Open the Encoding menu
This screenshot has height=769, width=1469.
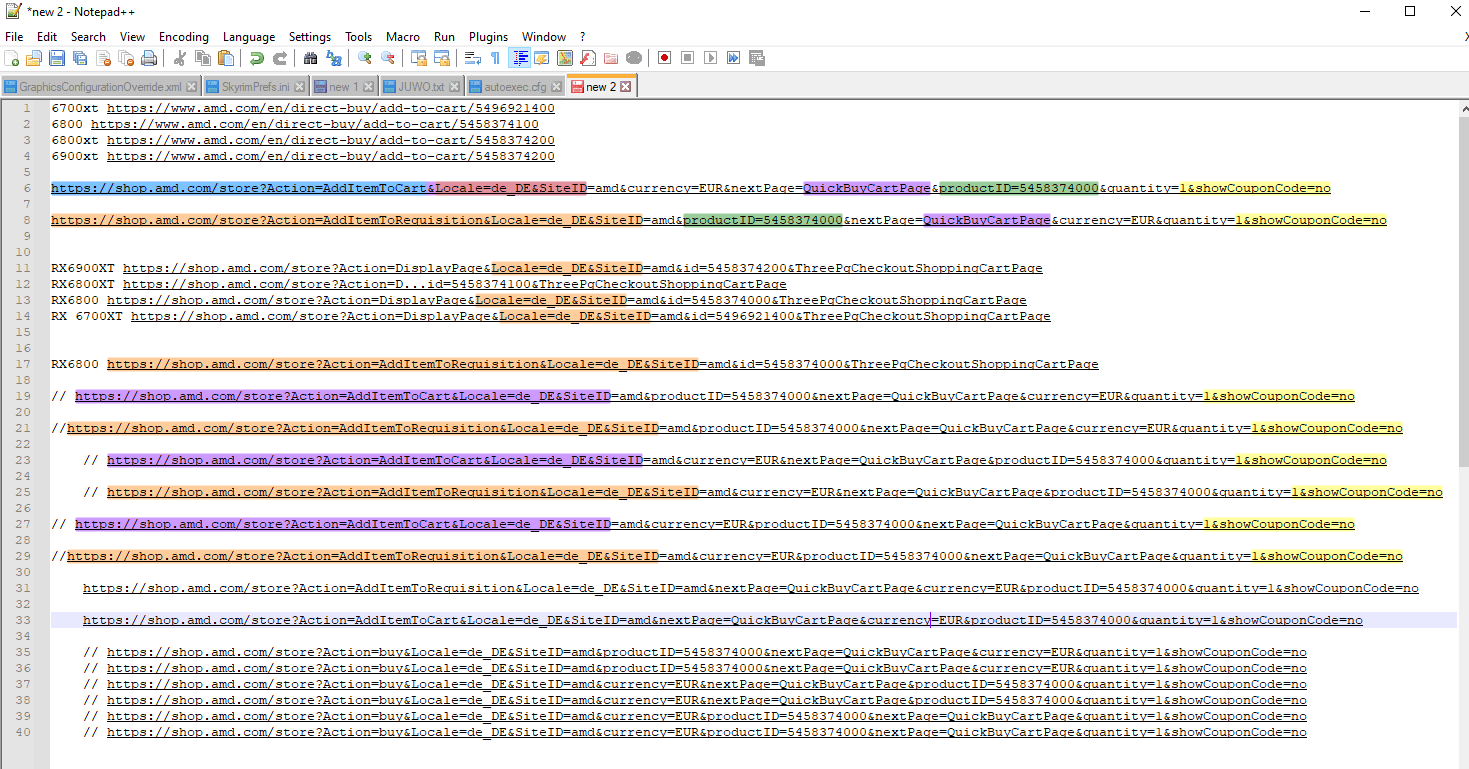click(184, 36)
